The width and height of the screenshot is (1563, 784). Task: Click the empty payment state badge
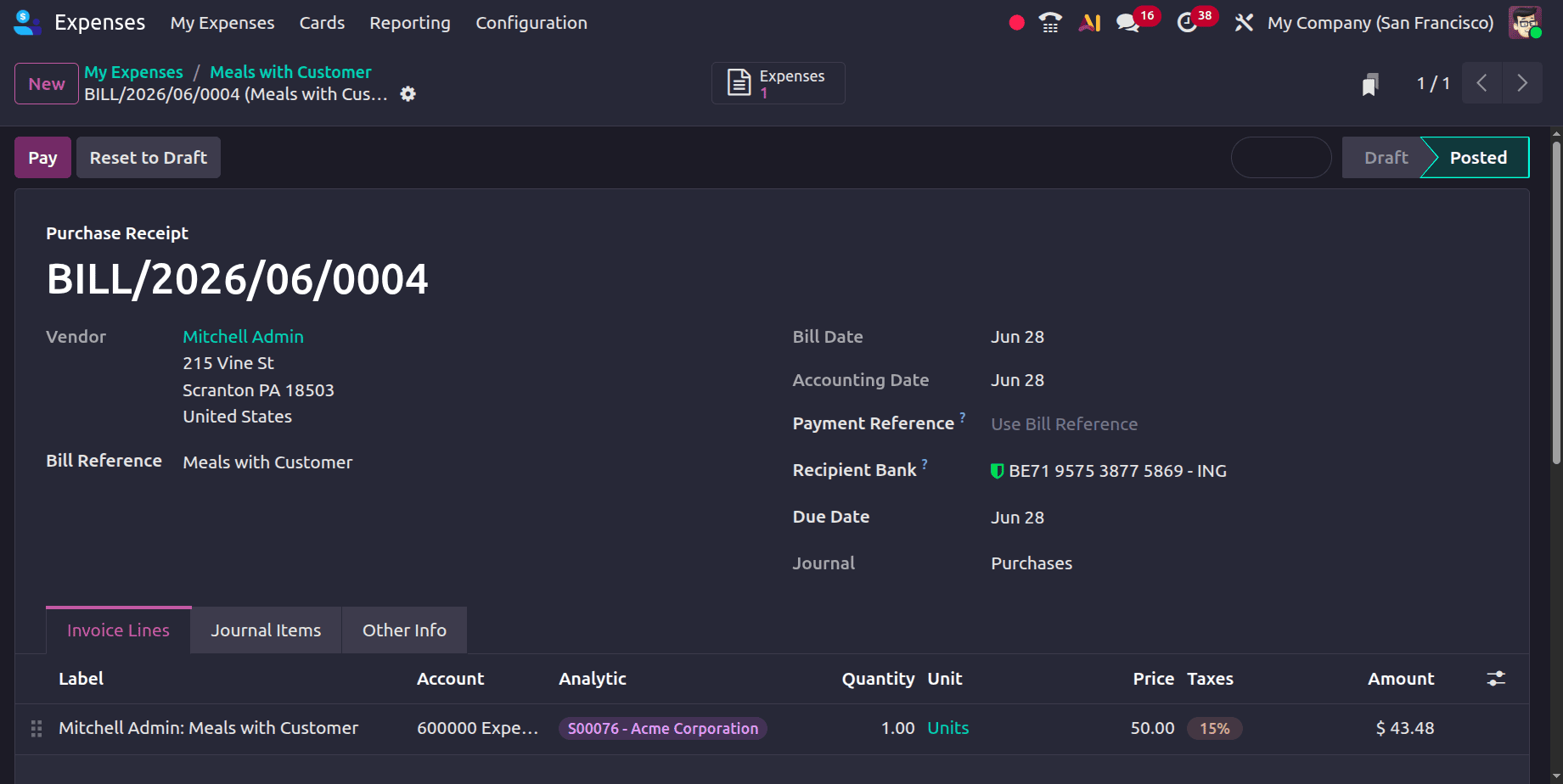[1281, 158]
